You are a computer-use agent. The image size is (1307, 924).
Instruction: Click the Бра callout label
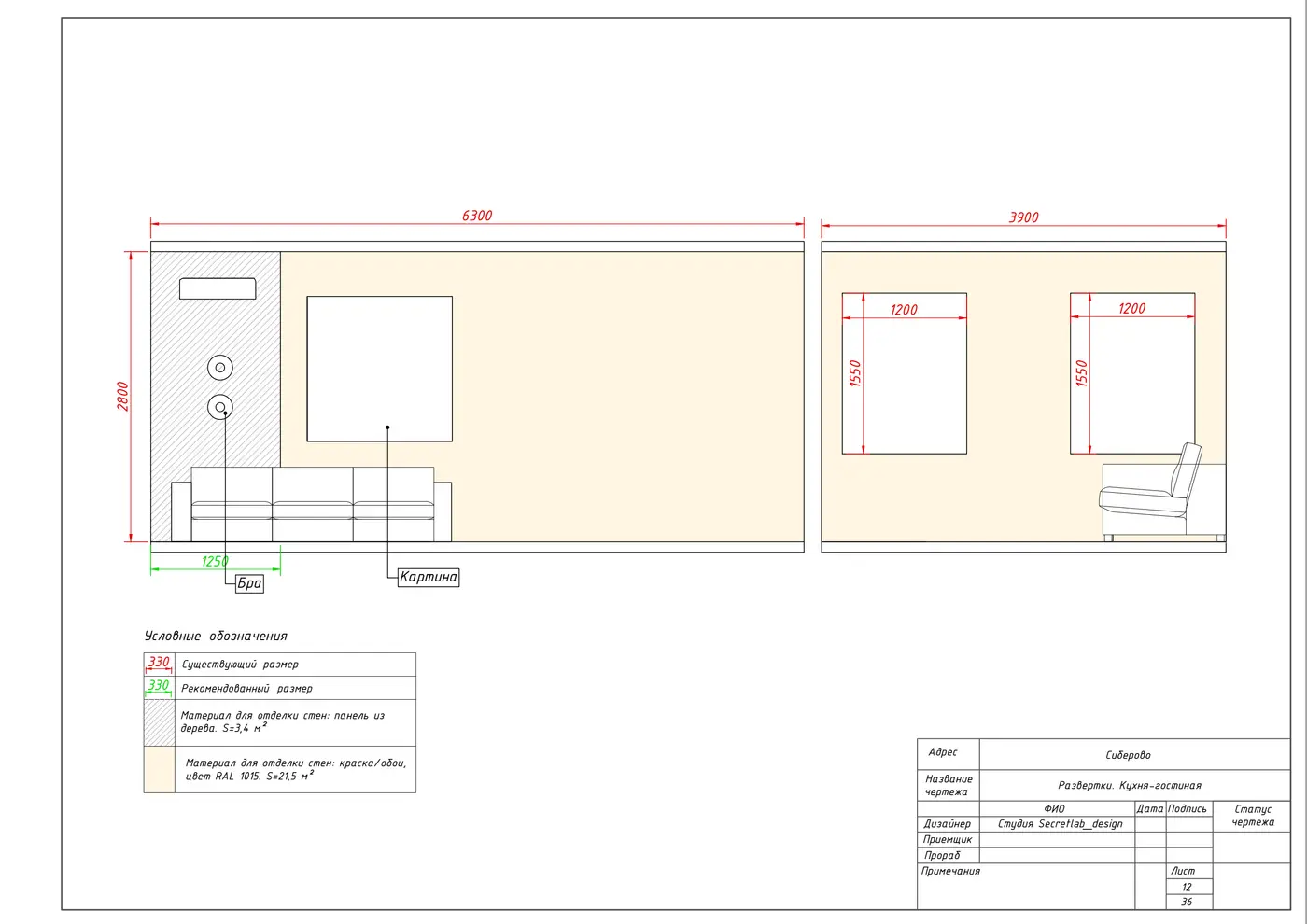pyautogui.click(x=249, y=583)
